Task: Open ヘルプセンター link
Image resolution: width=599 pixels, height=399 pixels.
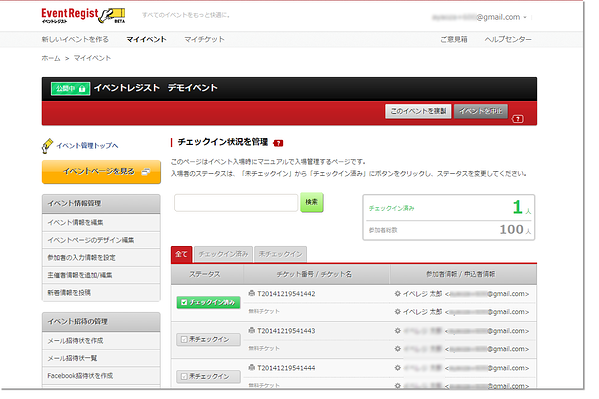Action: 508,39
